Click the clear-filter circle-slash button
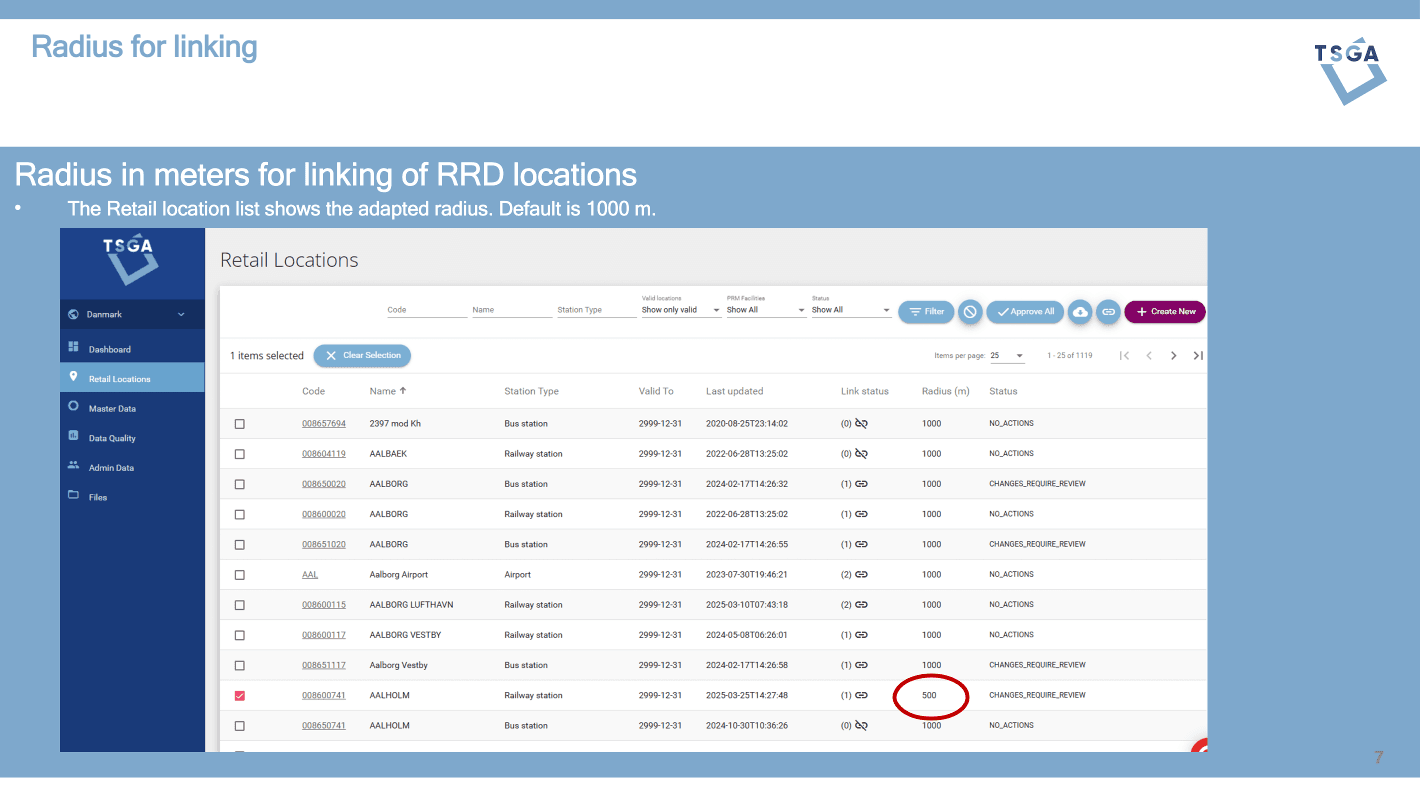This screenshot has height=799, width=1420. pos(970,312)
